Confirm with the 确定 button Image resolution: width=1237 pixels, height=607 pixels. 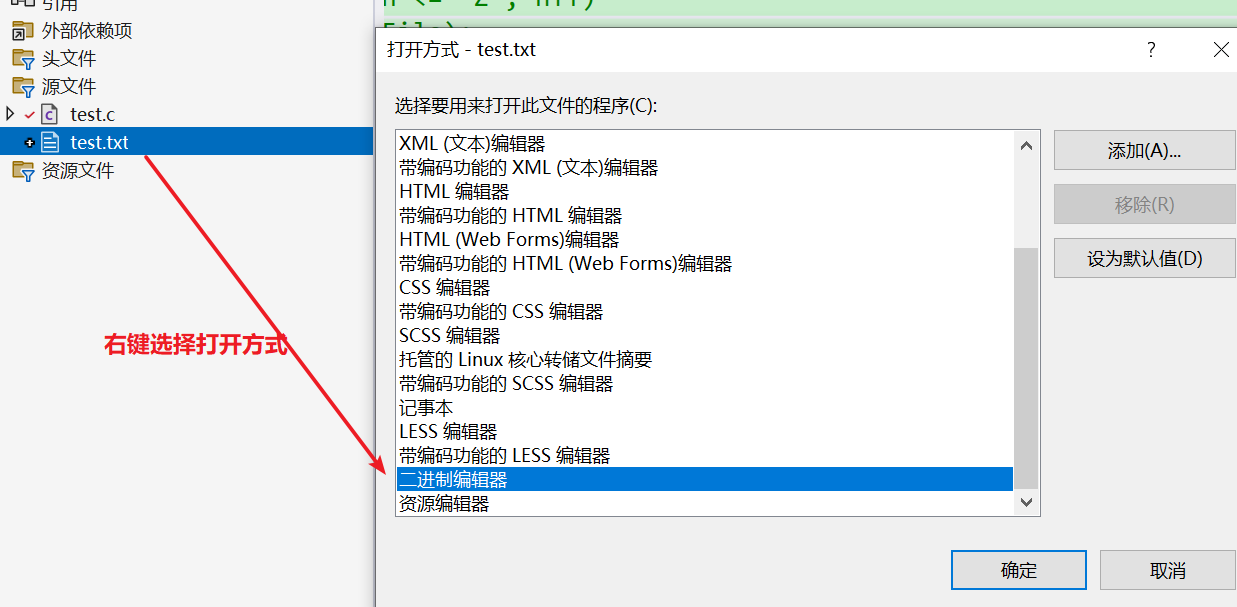click(x=1019, y=570)
